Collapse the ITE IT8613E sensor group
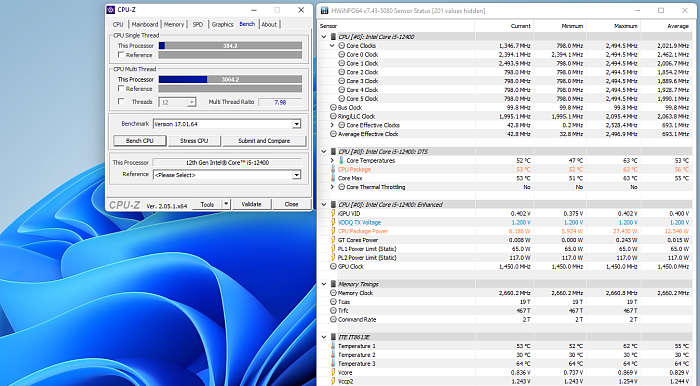The image size is (700, 386). pos(324,337)
